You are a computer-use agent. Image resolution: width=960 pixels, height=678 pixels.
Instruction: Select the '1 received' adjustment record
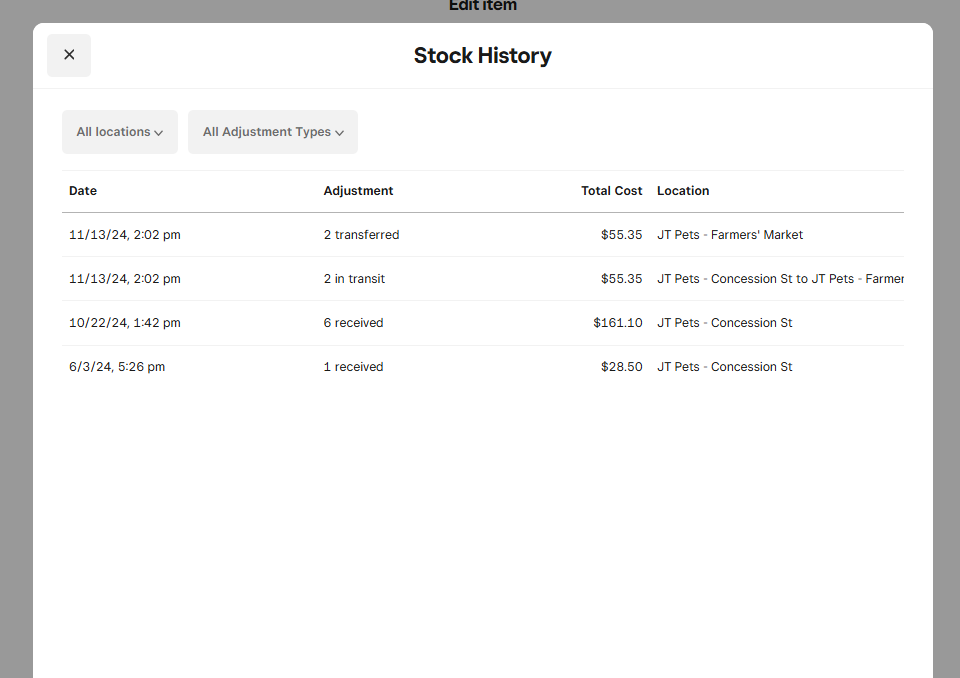point(353,366)
